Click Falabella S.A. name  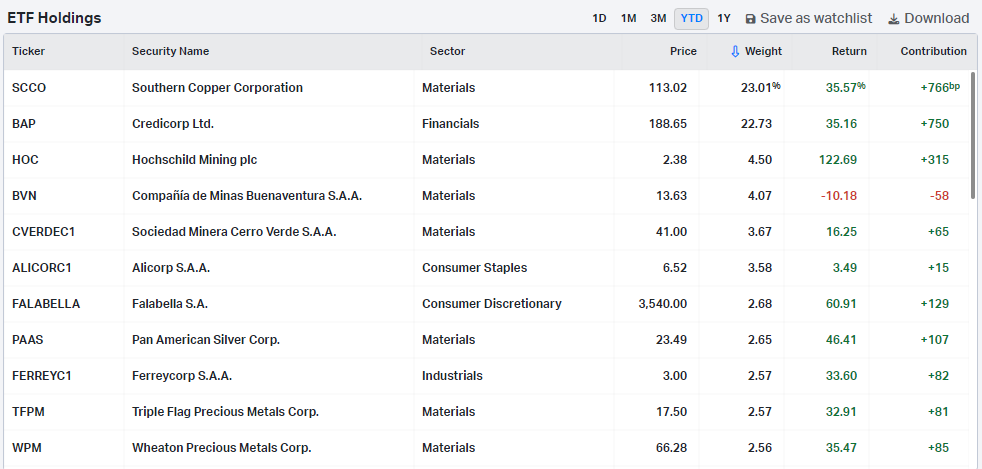click(170, 304)
